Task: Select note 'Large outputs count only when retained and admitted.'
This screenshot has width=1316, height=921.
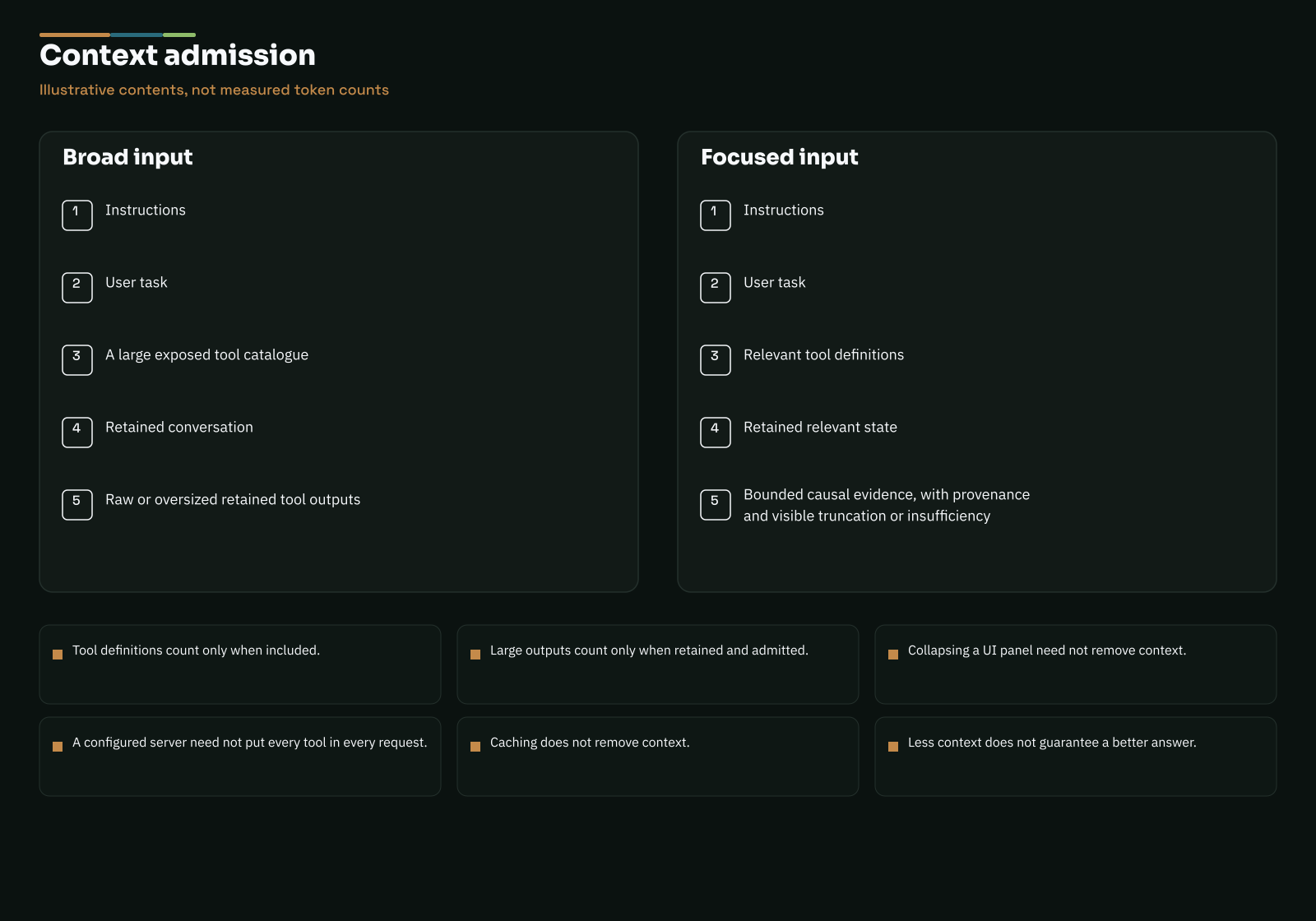Action: (649, 650)
